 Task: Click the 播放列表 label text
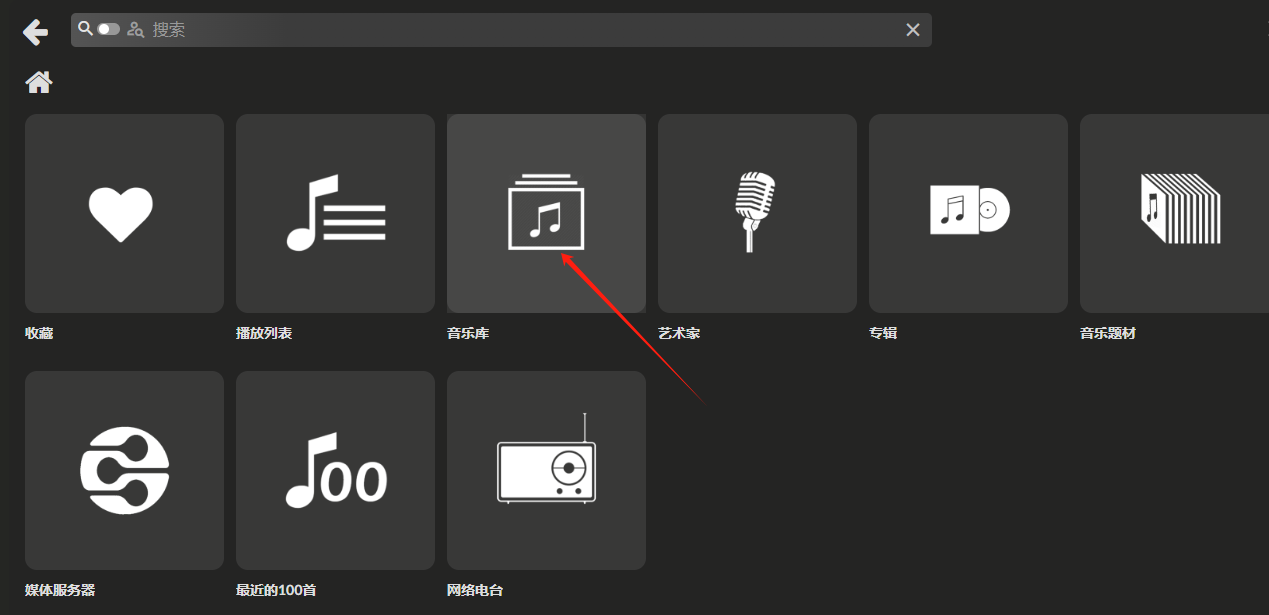[264, 333]
